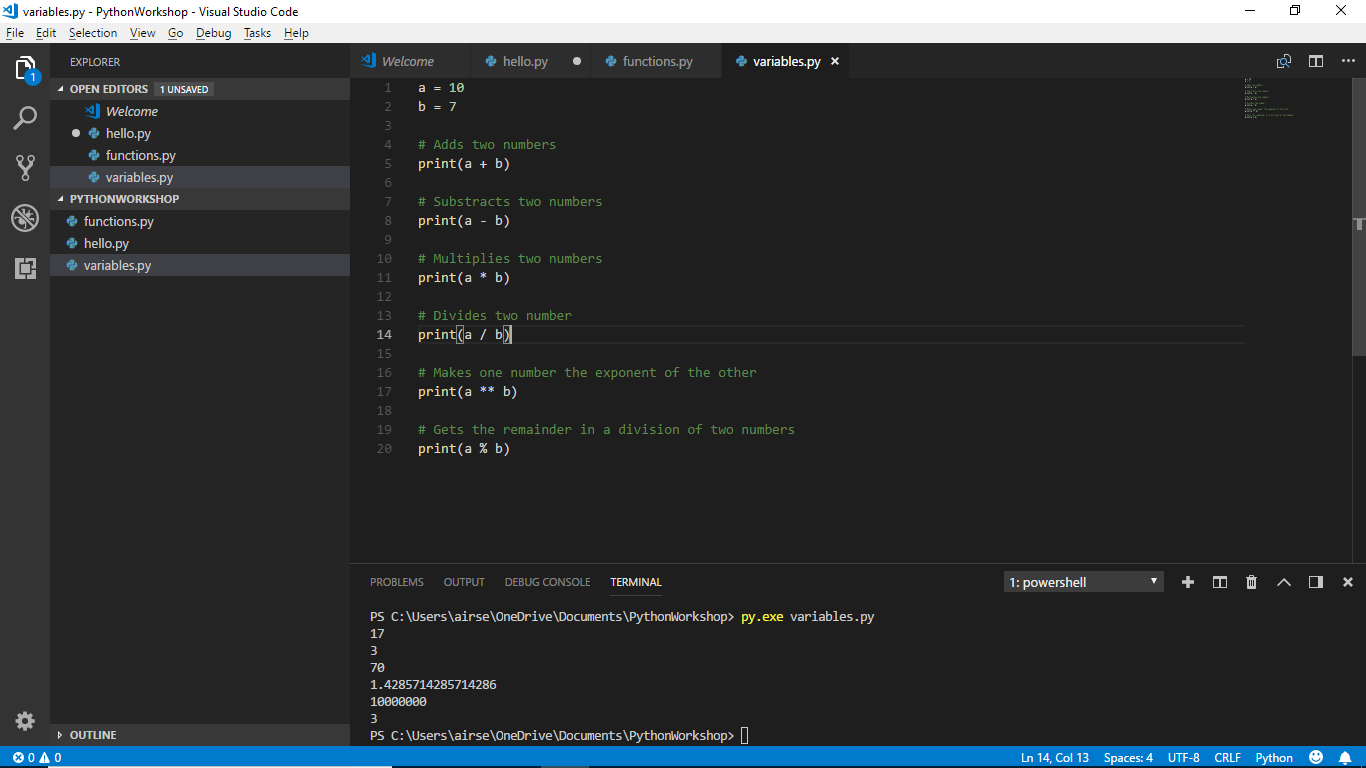Click the Open Changes icon in editor toolbar
1366x768 pixels.
pyautogui.click(x=1284, y=61)
